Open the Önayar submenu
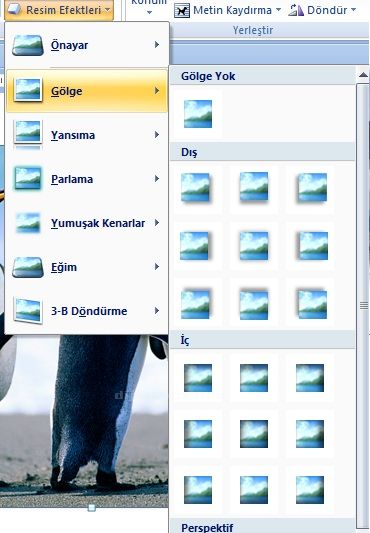This screenshot has height=533, width=370. tap(87, 45)
